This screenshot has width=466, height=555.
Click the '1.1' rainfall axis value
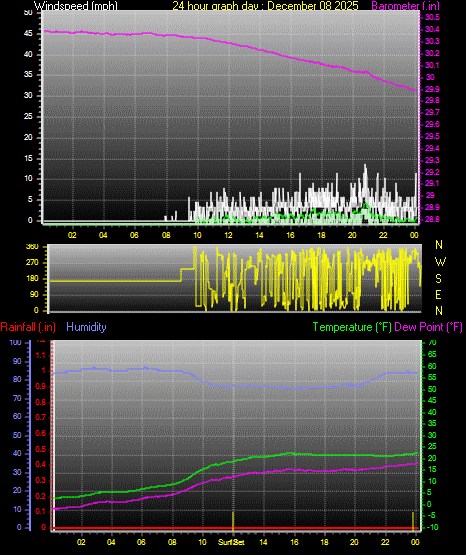[x=41, y=355]
